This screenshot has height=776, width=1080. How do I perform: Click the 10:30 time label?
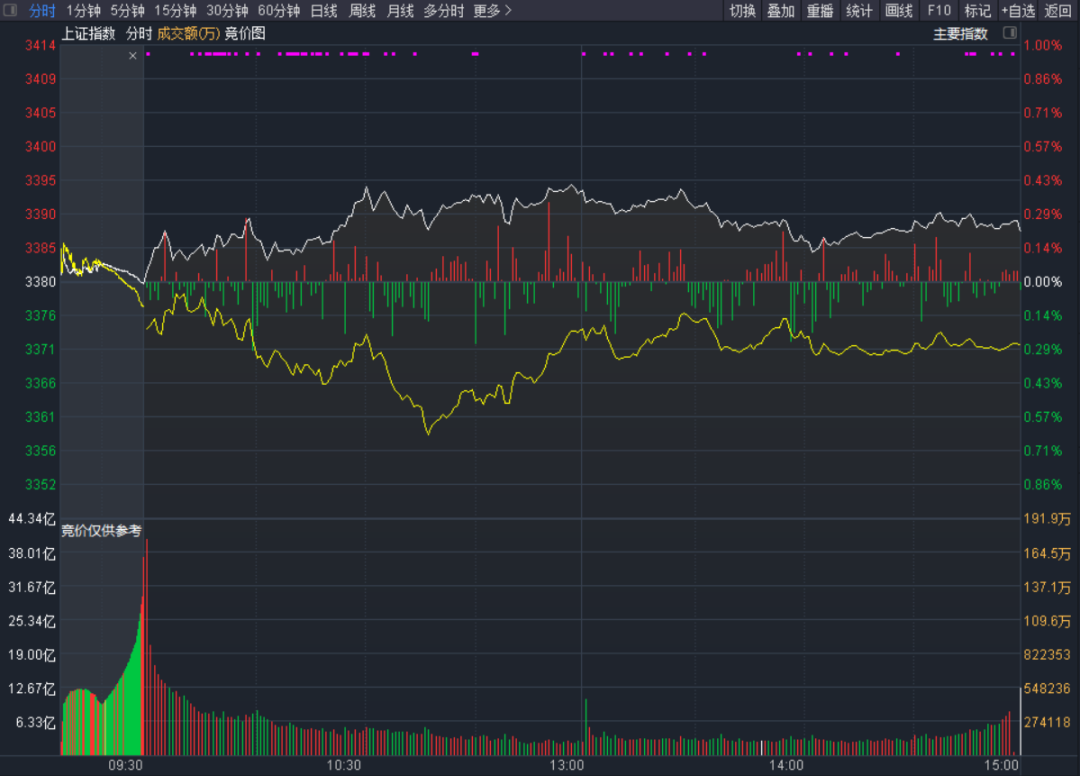(x=344, y=765)
